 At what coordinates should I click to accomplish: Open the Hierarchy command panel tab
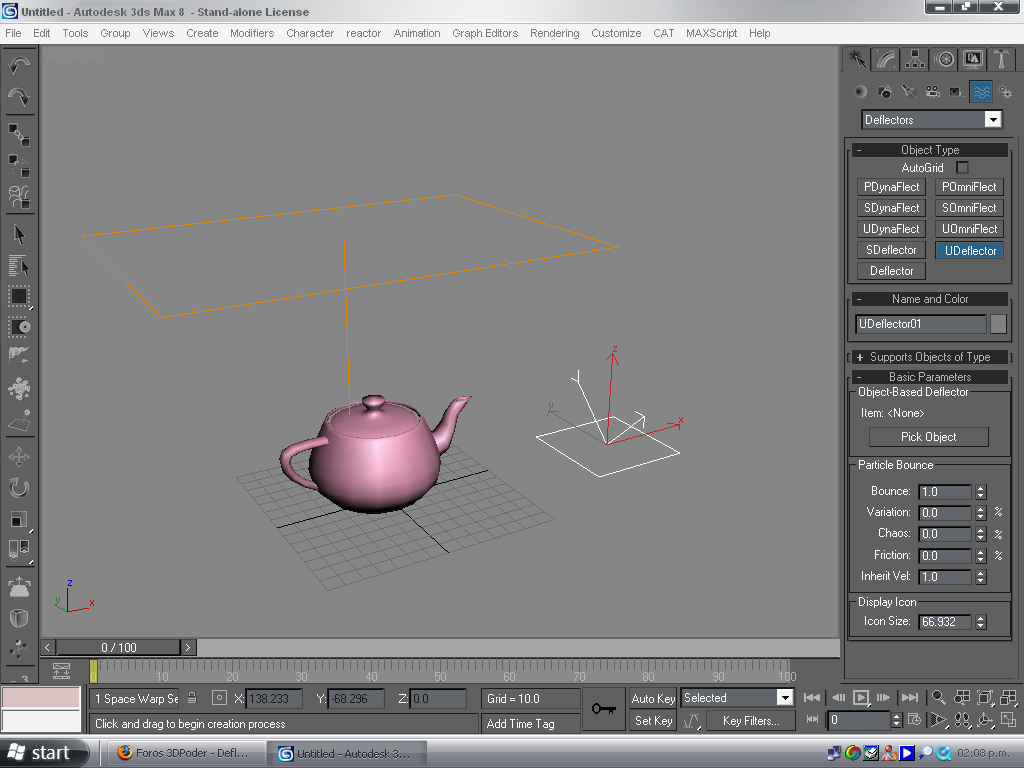[x=915, y=59]
